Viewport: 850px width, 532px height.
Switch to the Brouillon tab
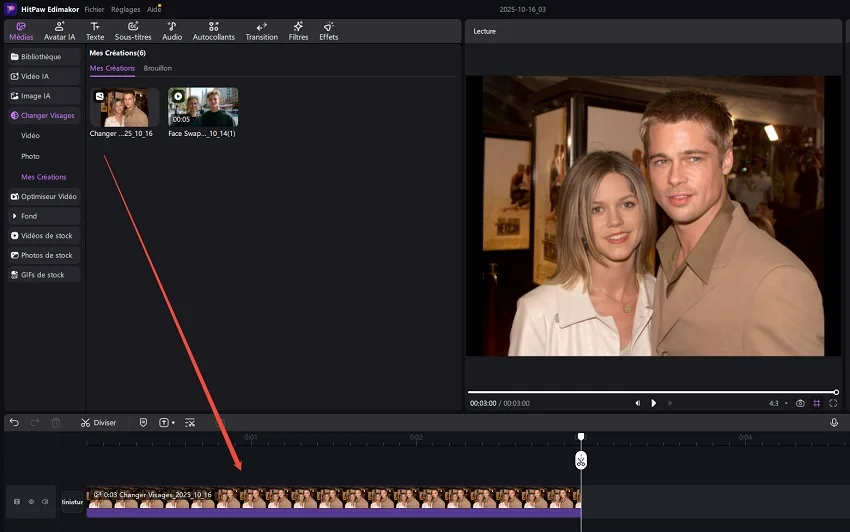(x=157, y=68)
